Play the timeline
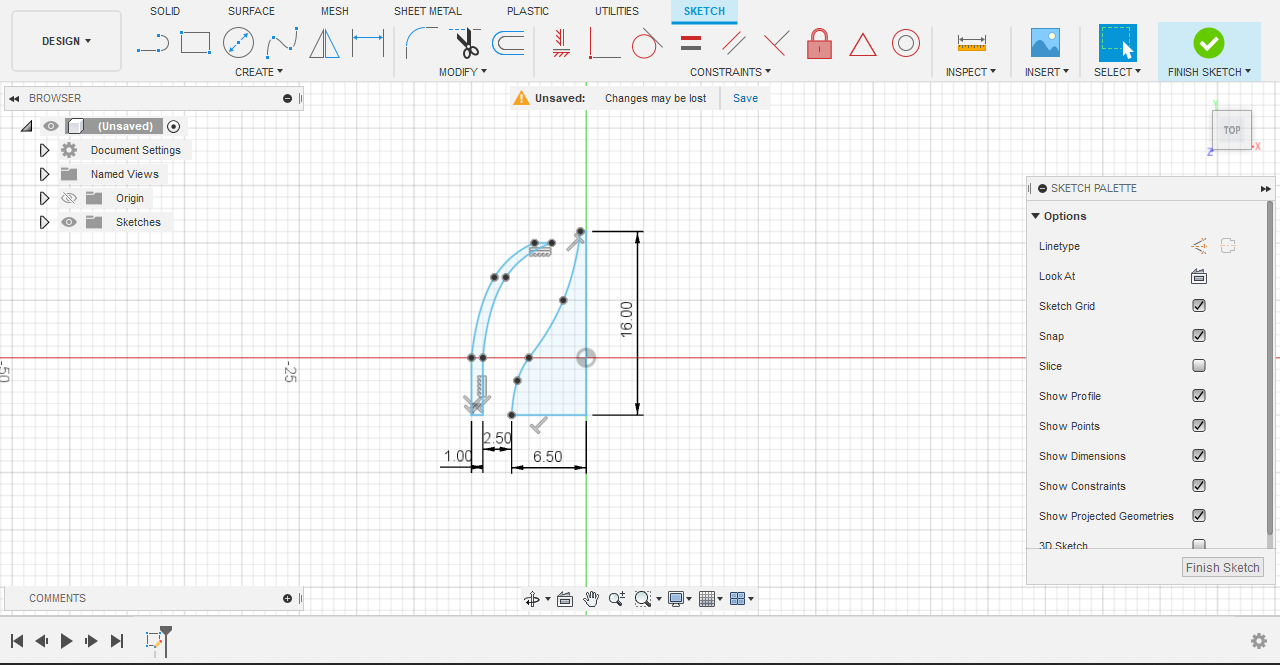 [x=66, y=641]
